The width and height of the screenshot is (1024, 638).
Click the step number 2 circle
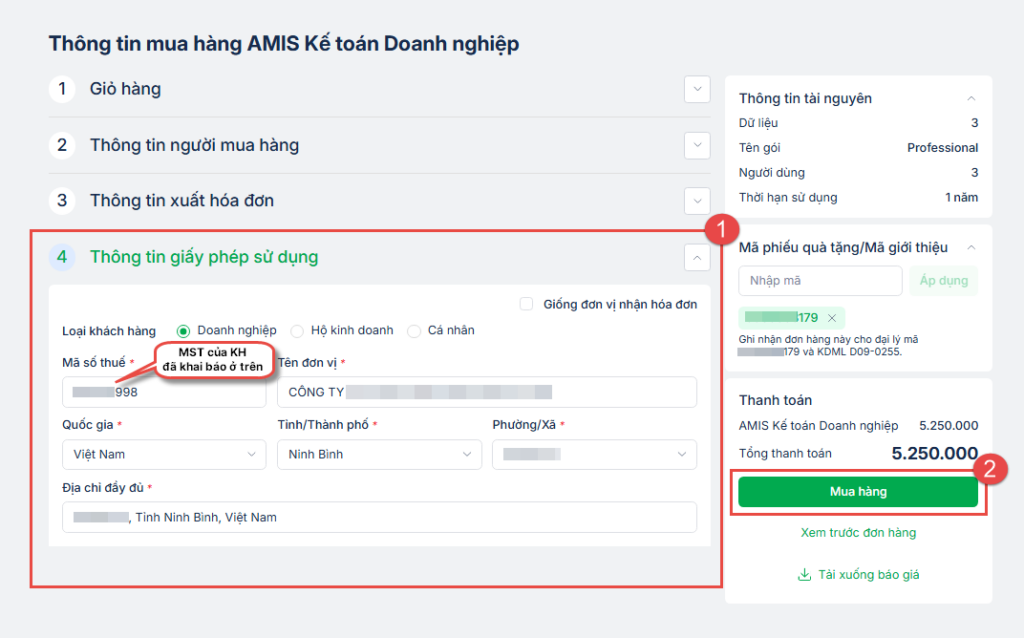[x=62, y=145]
